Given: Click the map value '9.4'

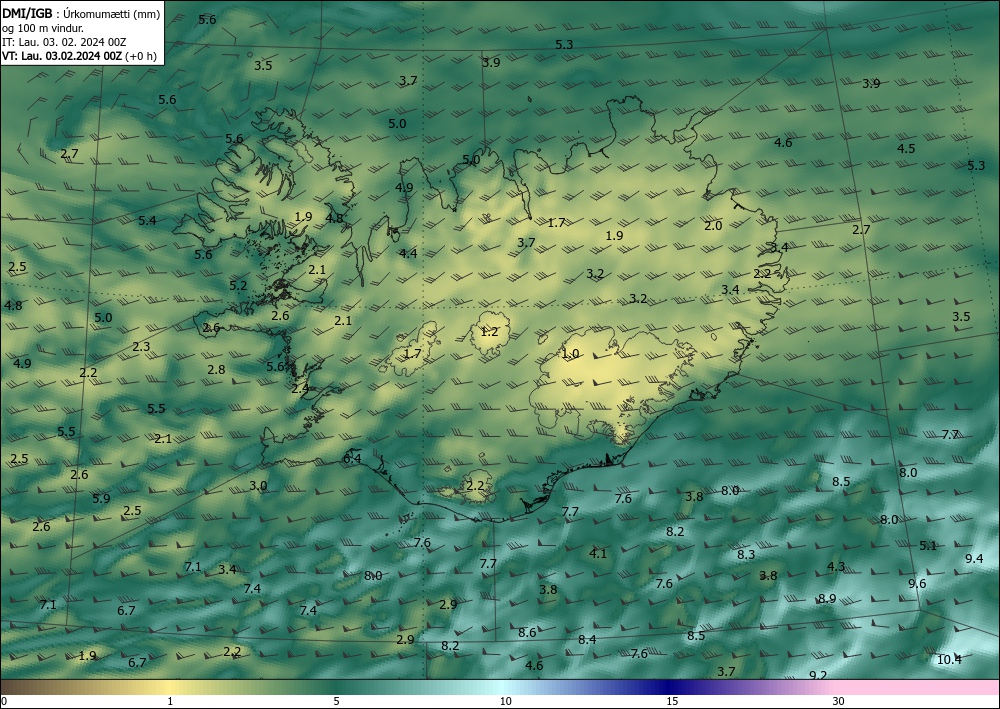Looking at the screenshot, I should pos(974,559).
